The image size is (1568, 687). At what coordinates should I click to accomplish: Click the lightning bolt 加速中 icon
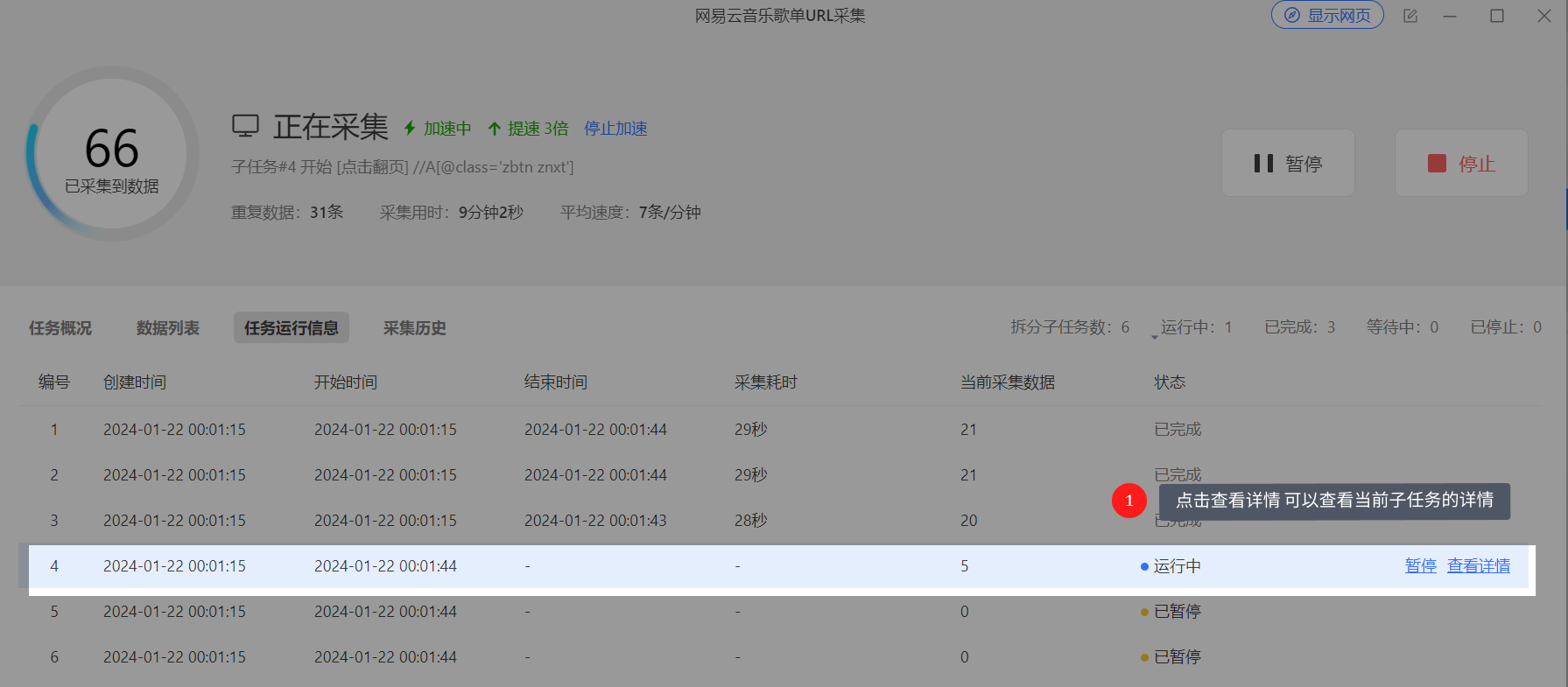(x=409, y=128)
